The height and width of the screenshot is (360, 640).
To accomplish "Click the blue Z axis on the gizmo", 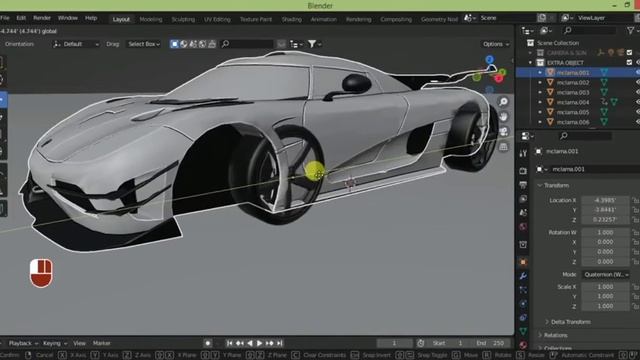I will [x=489, y=60].
